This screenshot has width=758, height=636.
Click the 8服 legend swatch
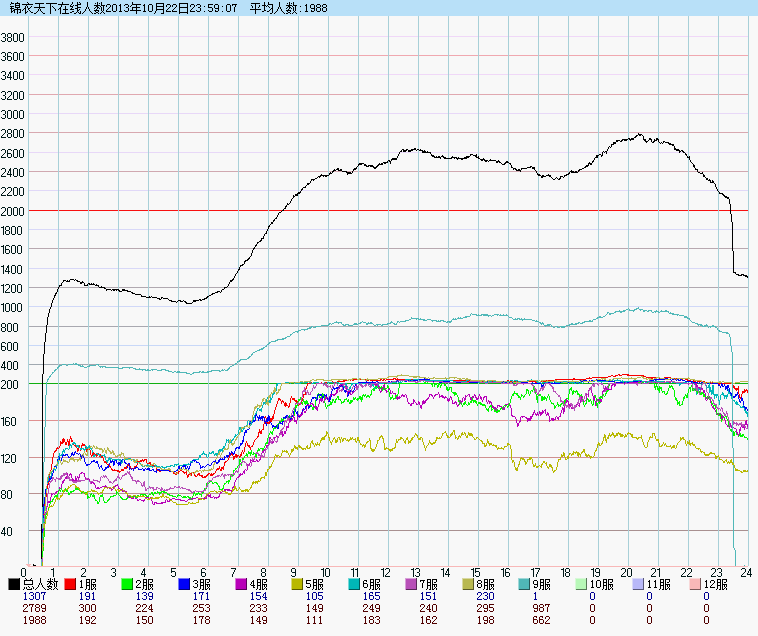click(470, 584)
